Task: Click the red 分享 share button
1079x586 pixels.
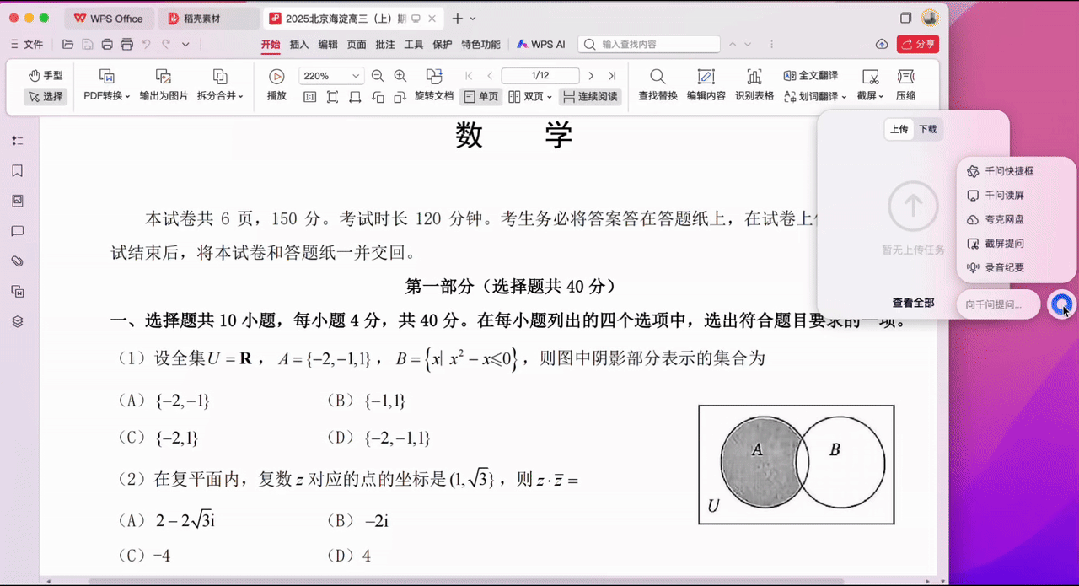Action: 918,44
